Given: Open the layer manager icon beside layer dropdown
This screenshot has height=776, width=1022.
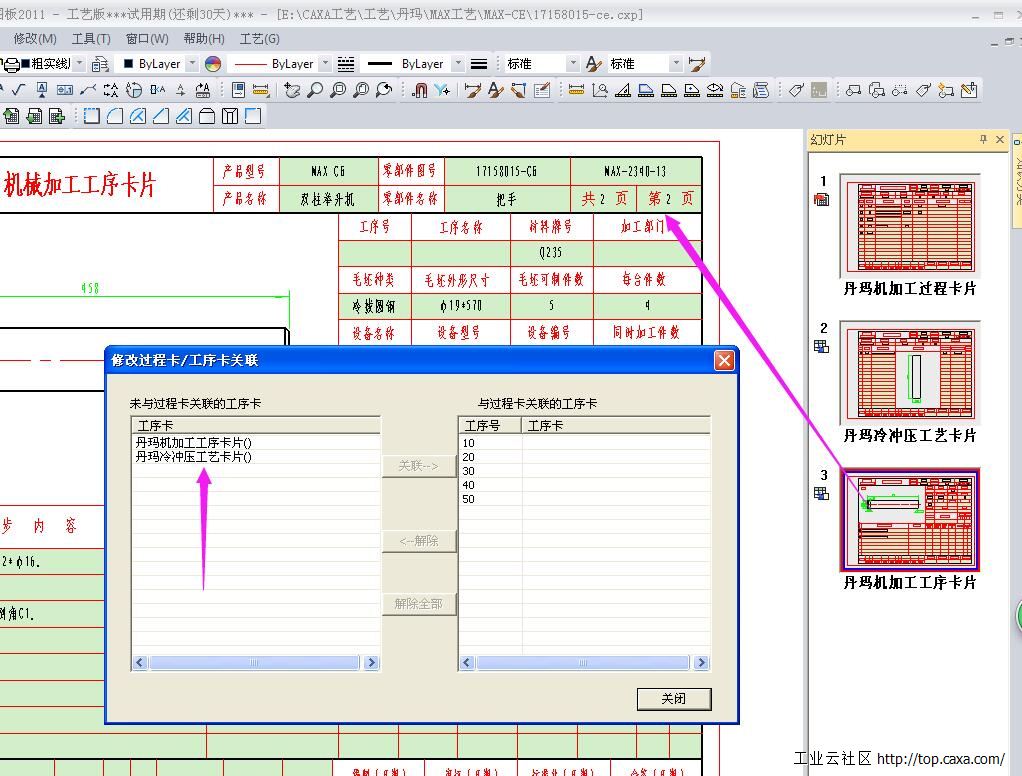Looking at the screenshot, I should [x=99, y=64].
